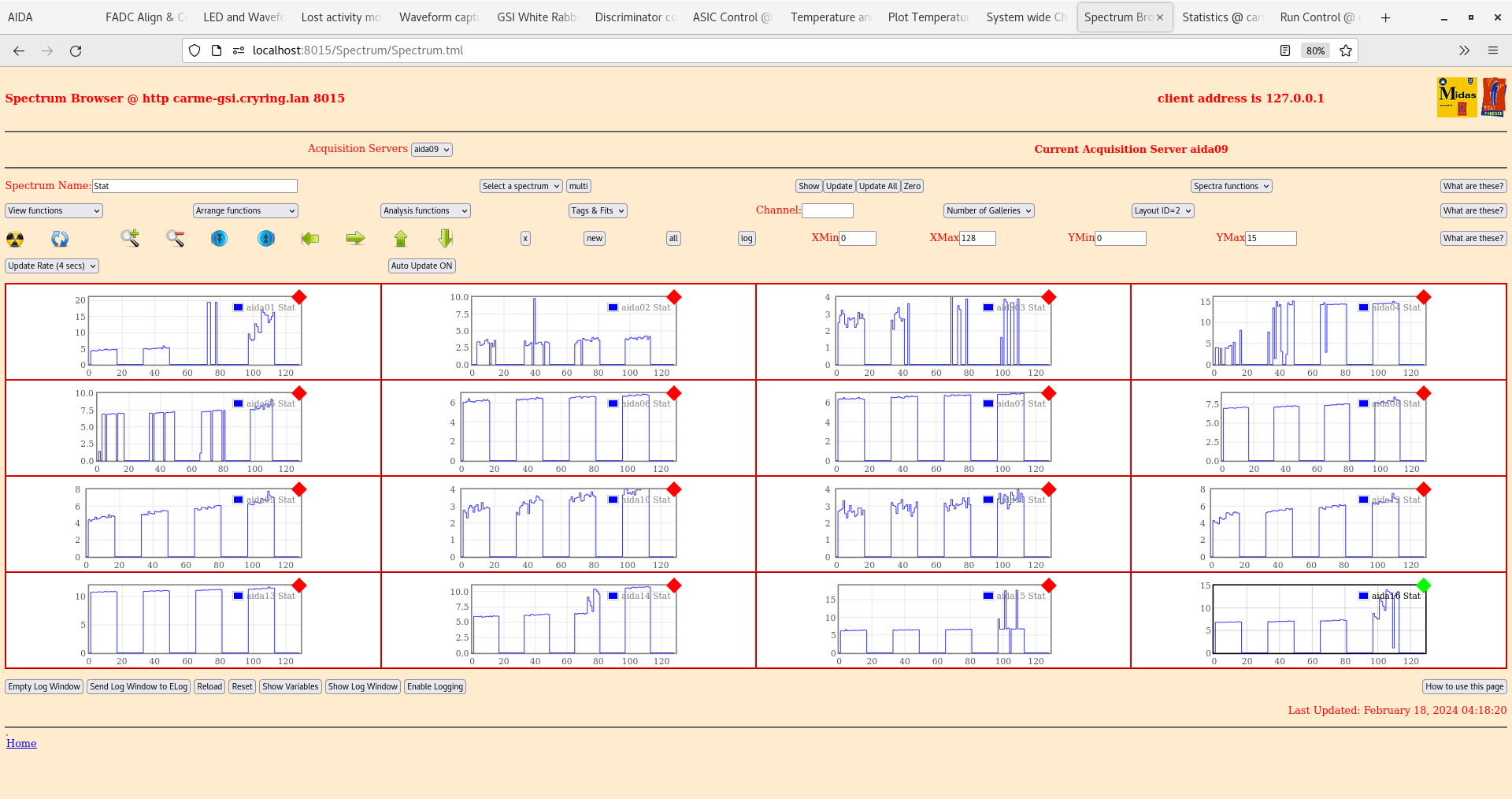Zoom out with the magnifier minus icon
The width and height of the screenshot is (1512, 799).
click(x=175, y=238)
